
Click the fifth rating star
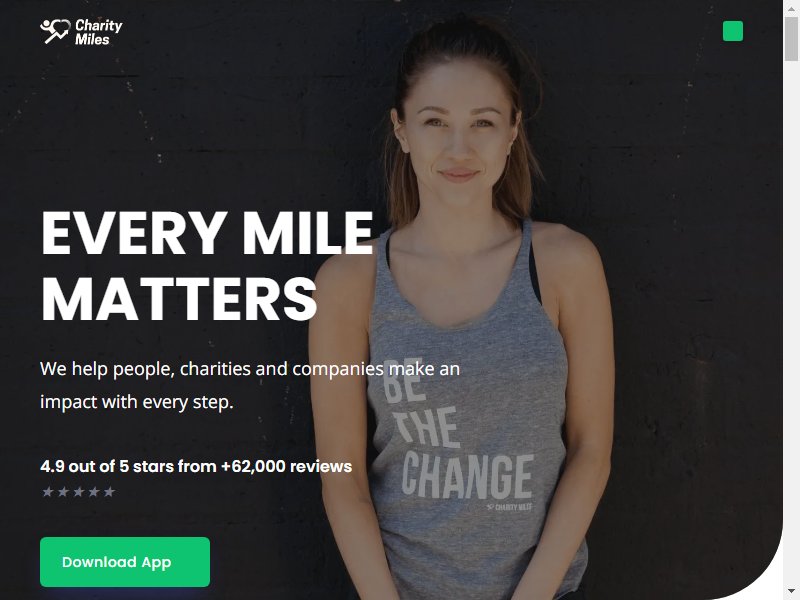pyautogui.click(x=109, y=492)
